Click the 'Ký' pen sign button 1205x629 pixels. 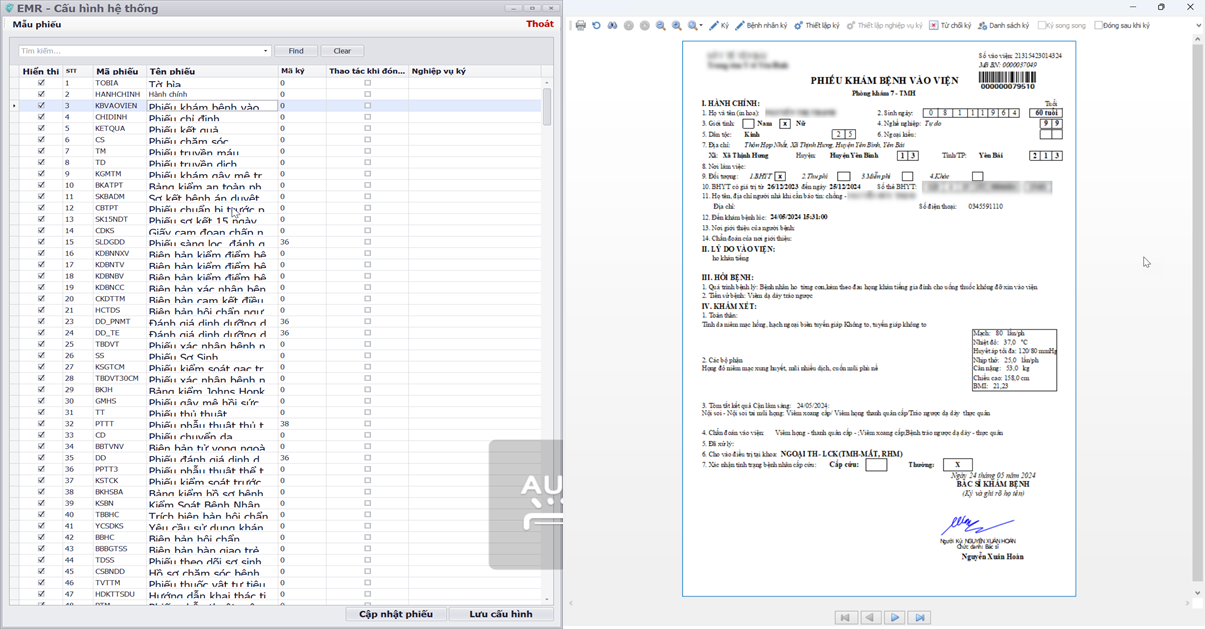719,26
